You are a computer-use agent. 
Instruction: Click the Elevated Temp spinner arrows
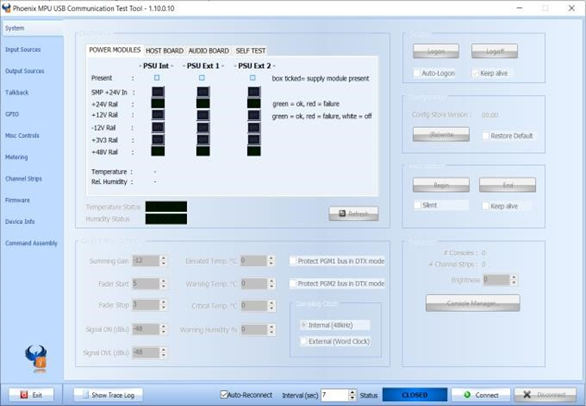(272, 261)
